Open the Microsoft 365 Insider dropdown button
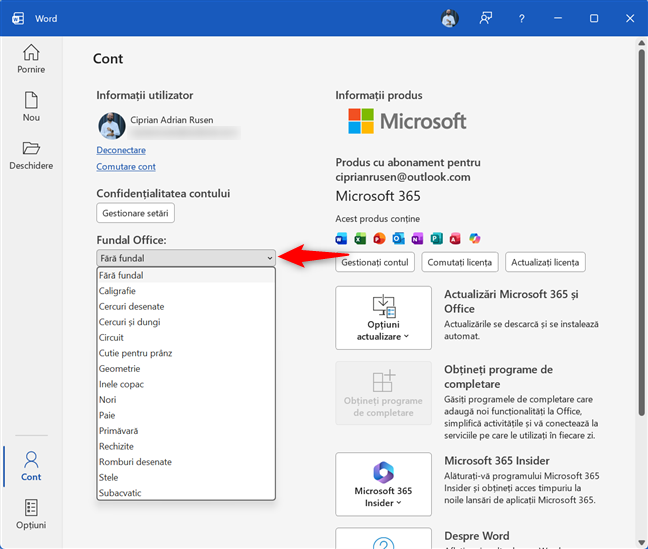The image size is (648, 549). click(384, 484)
